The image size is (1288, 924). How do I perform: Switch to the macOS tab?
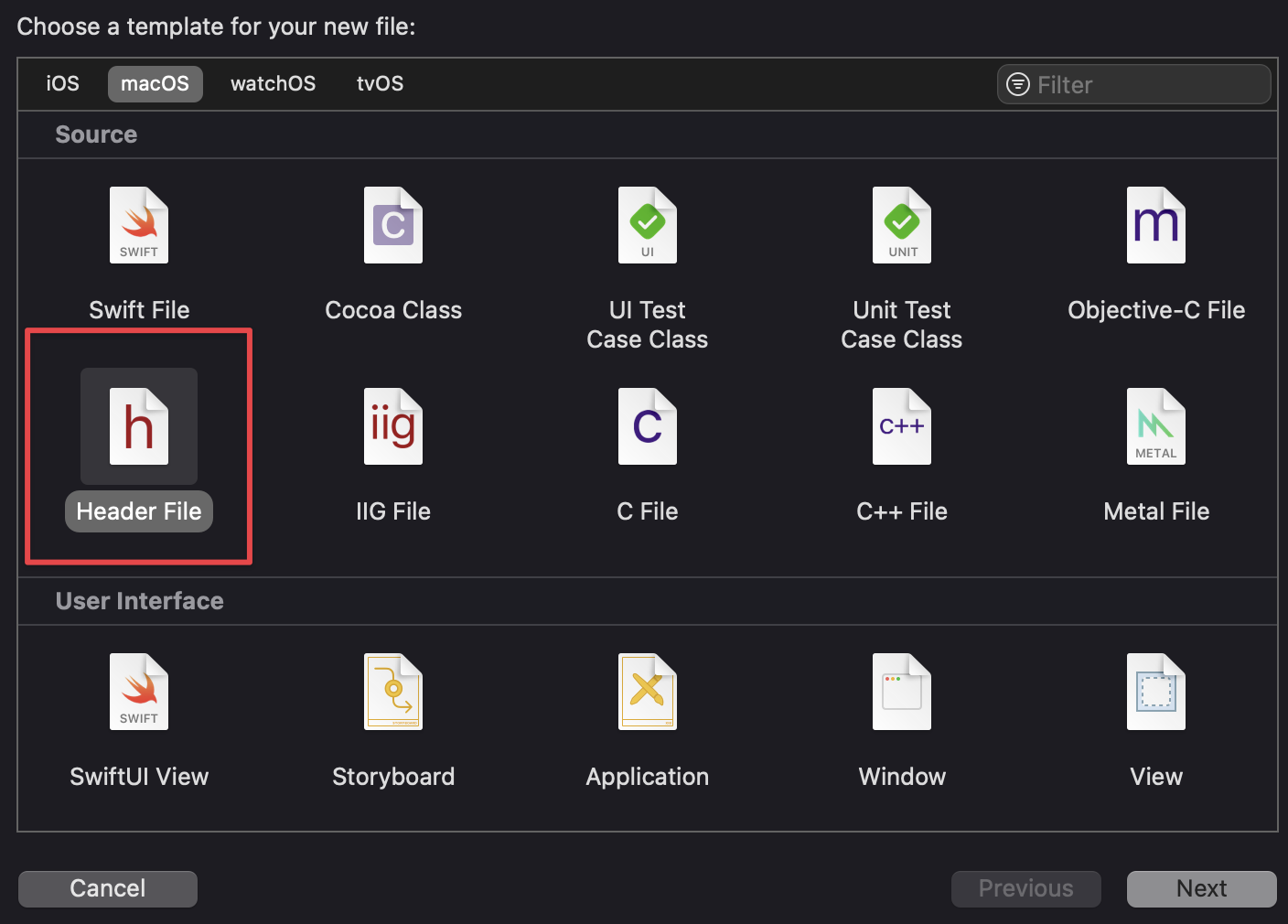pos(155,83)
